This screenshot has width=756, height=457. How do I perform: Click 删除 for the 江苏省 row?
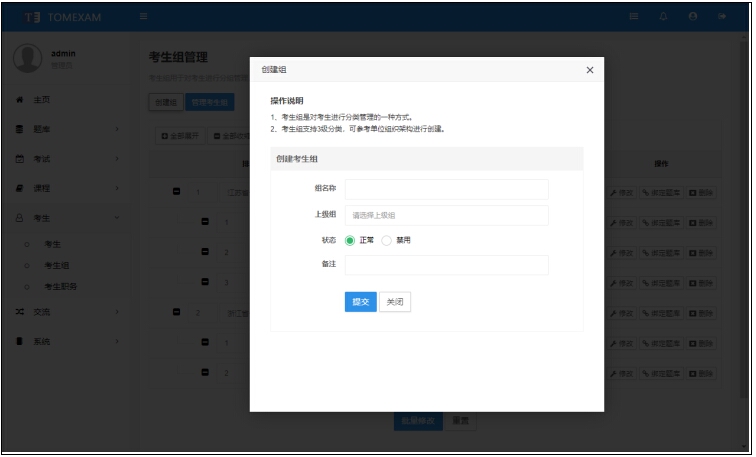tap(701, 193)
